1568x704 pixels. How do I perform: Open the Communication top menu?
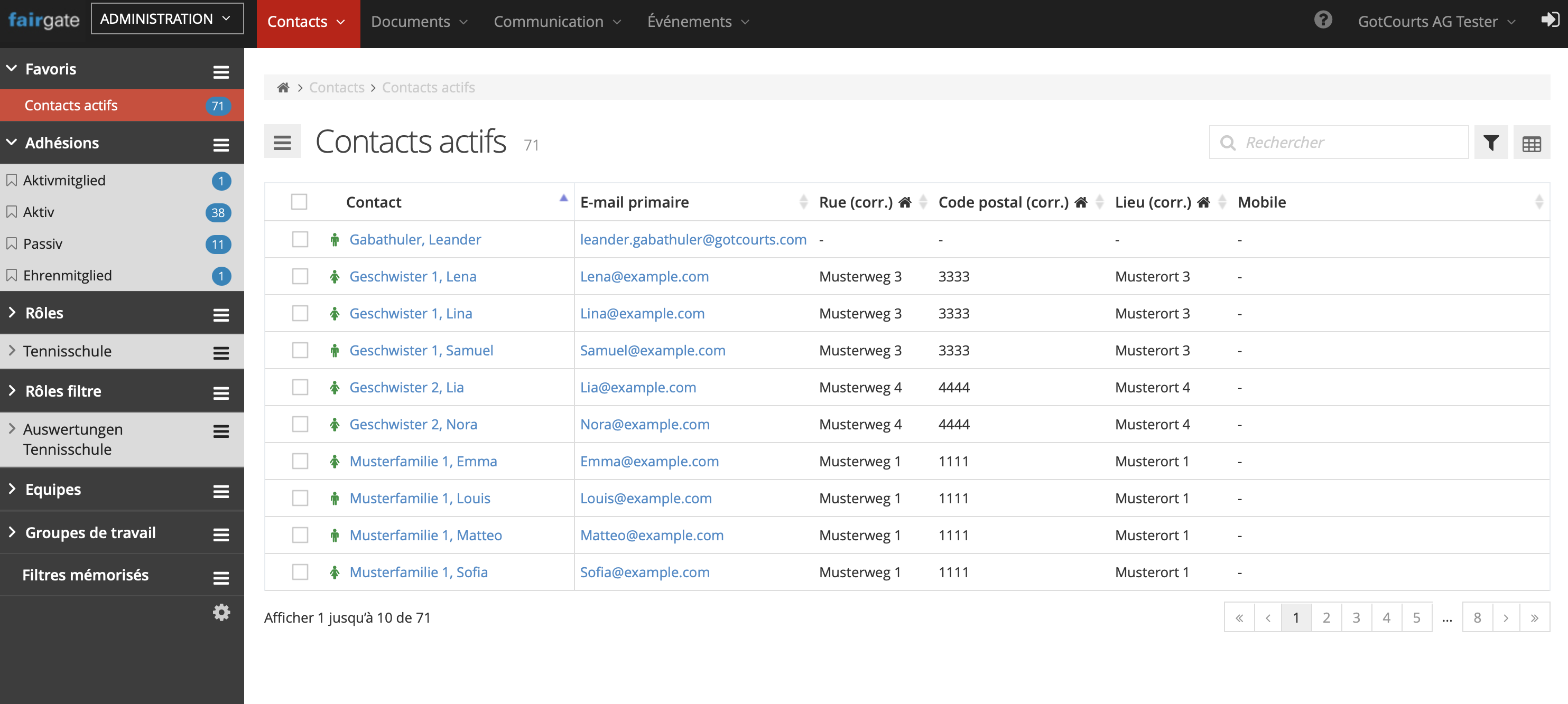(557, 22)
